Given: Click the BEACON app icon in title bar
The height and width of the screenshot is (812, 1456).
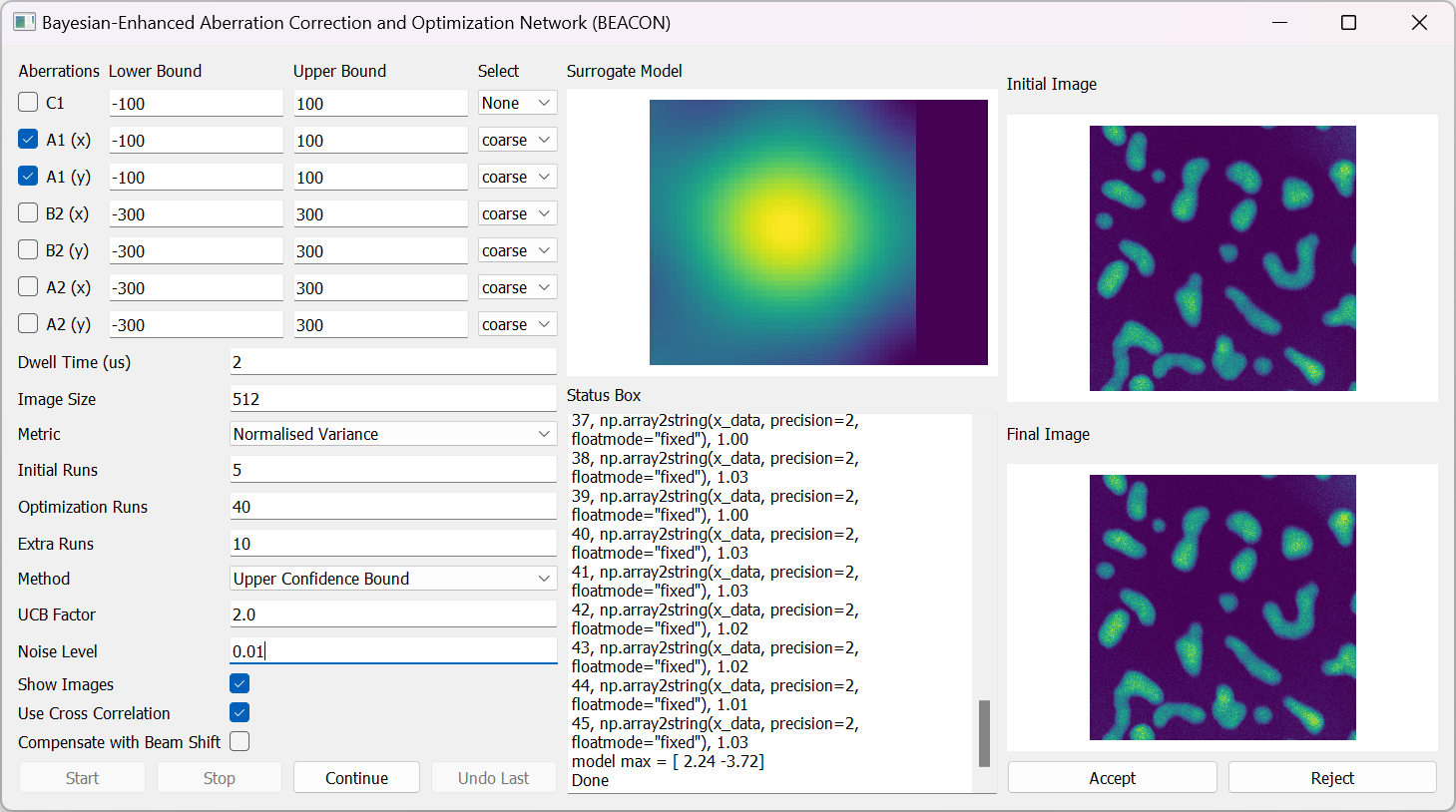Looking at the screenshot, I should coord(25,22).
